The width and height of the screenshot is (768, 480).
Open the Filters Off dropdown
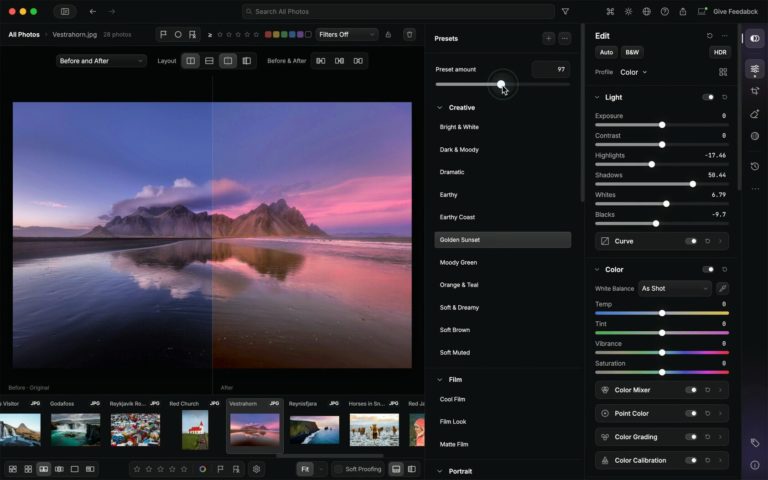pyautogui.click(x=347, y=34)
